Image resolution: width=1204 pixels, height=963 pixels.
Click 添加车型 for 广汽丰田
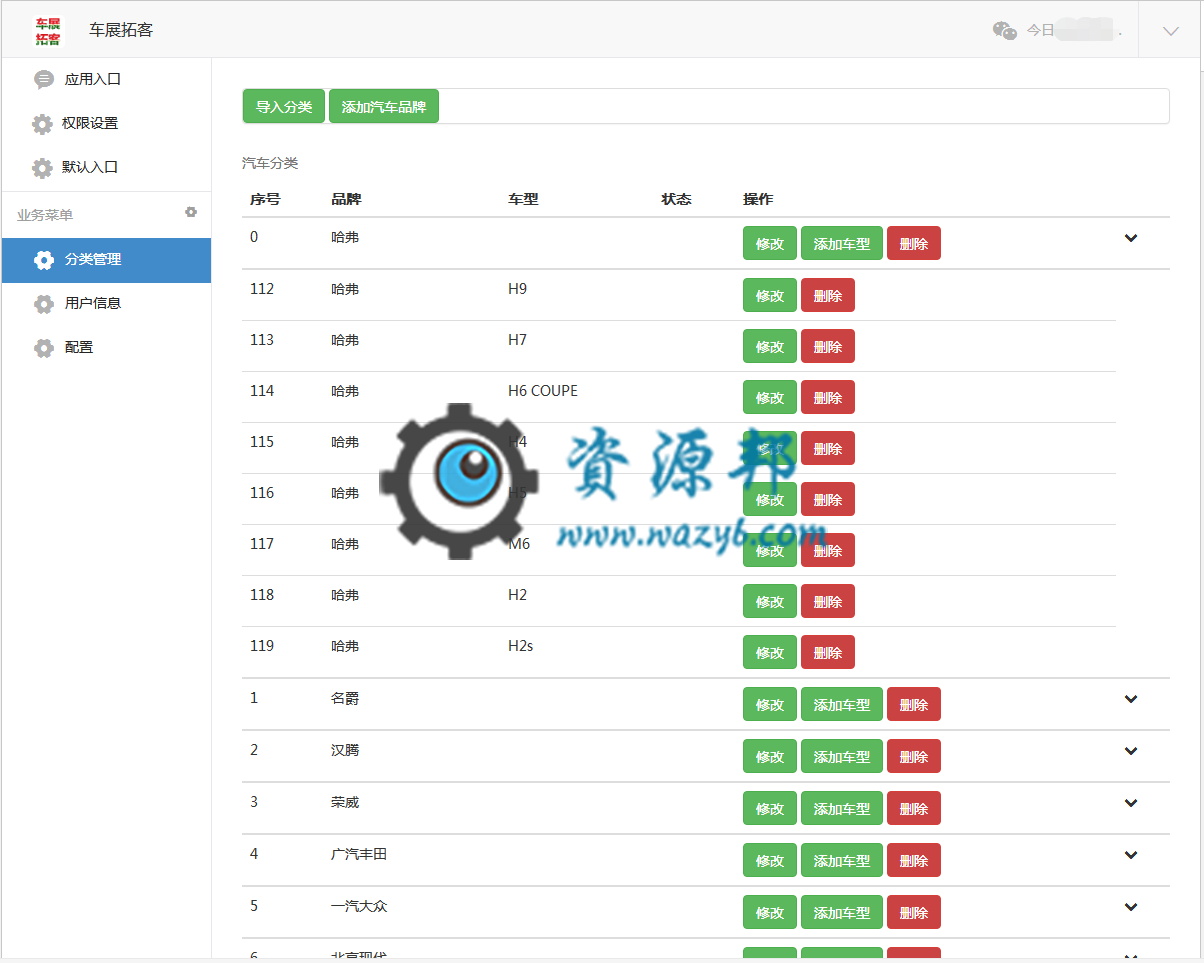[842, 860]
